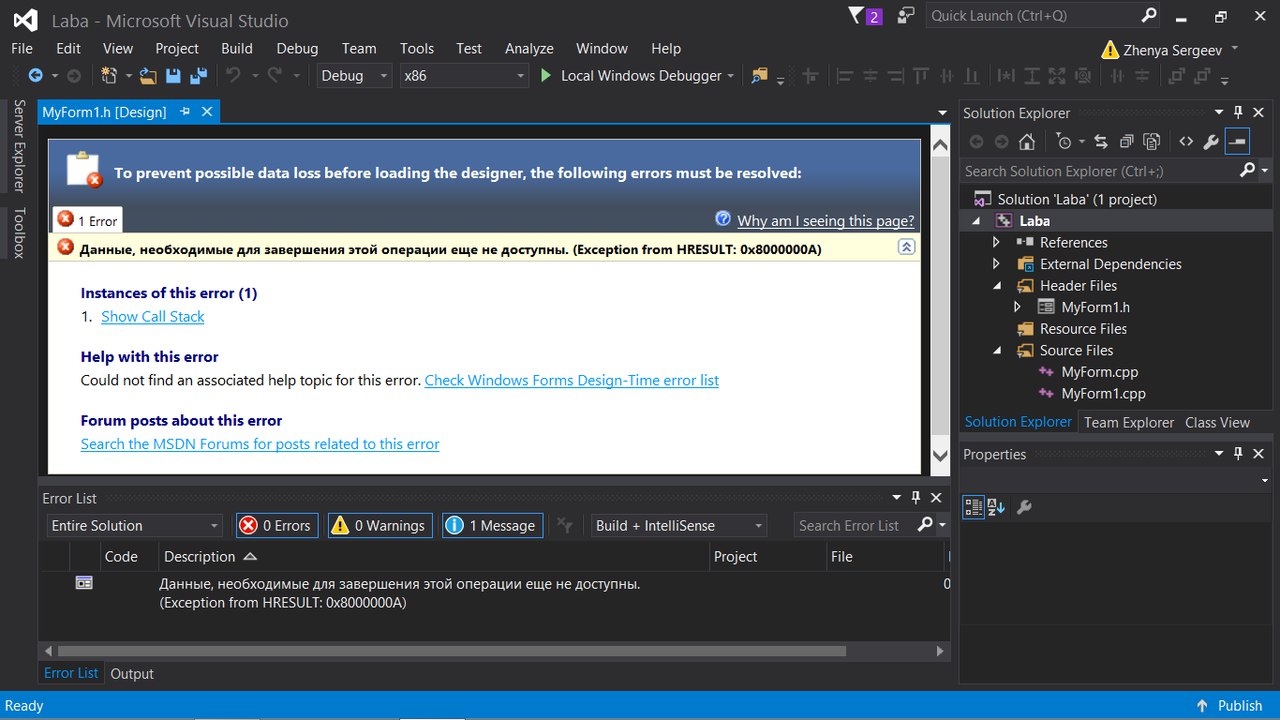Click the Send Feedback icon
Screen dimensions: 1280x720
(x=906, y=16)
